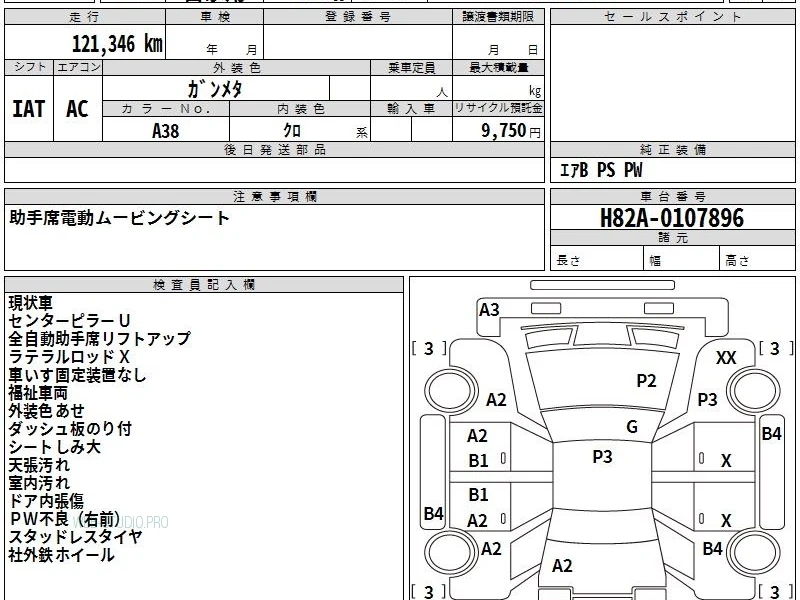
Task: Click the 高さ dimension field
Action: tap(757, 259)
